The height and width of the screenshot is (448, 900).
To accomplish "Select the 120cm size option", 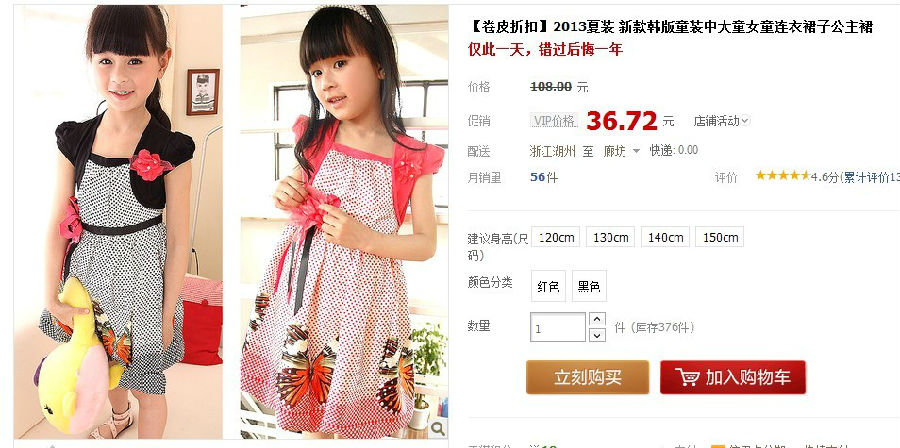I will pyautogui.click(x=556, y=237).
